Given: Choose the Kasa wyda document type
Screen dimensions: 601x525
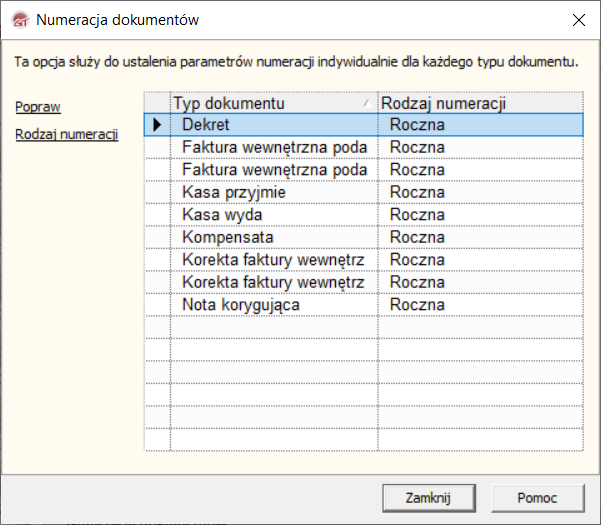Looking at the screenshot, I should [x=274, y=215].
